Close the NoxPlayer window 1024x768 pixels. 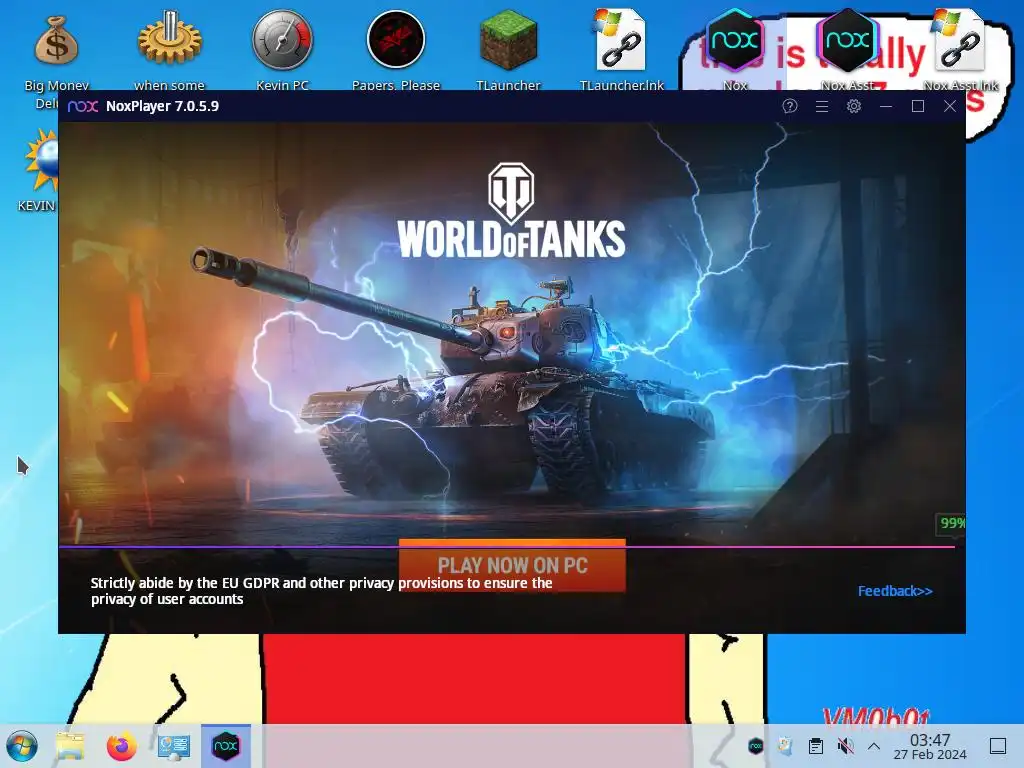(x=950, y=106)
